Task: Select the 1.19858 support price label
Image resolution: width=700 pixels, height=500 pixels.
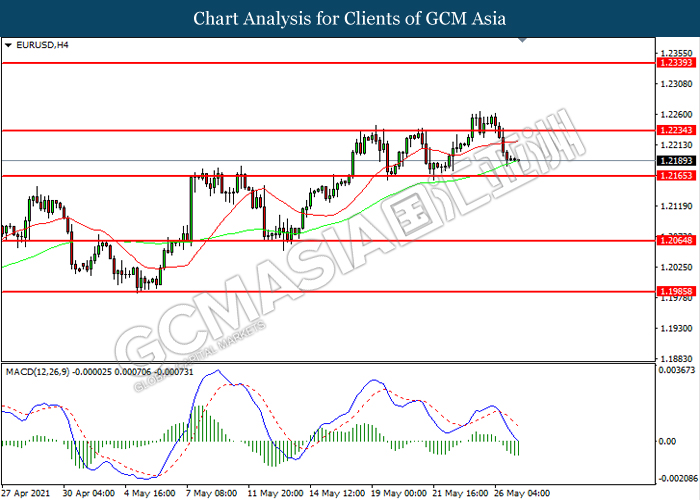Action: tap(677, 292)
